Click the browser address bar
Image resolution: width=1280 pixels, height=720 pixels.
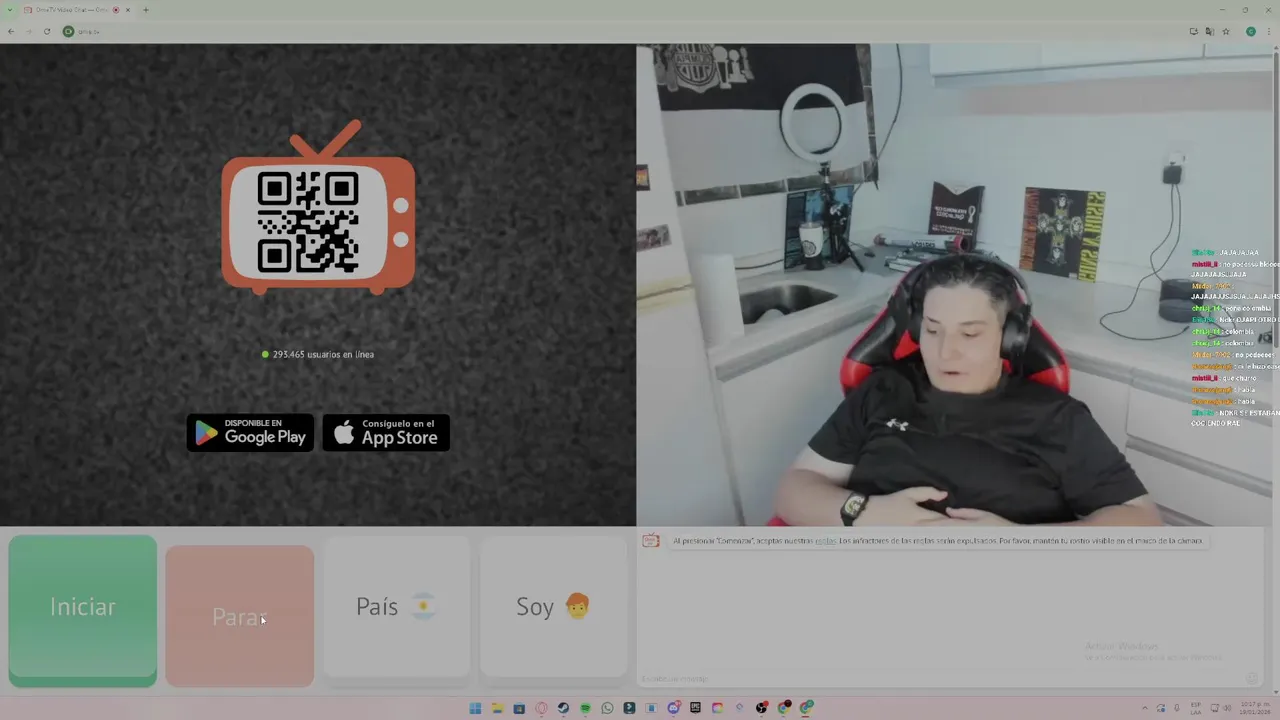point(620,31)
